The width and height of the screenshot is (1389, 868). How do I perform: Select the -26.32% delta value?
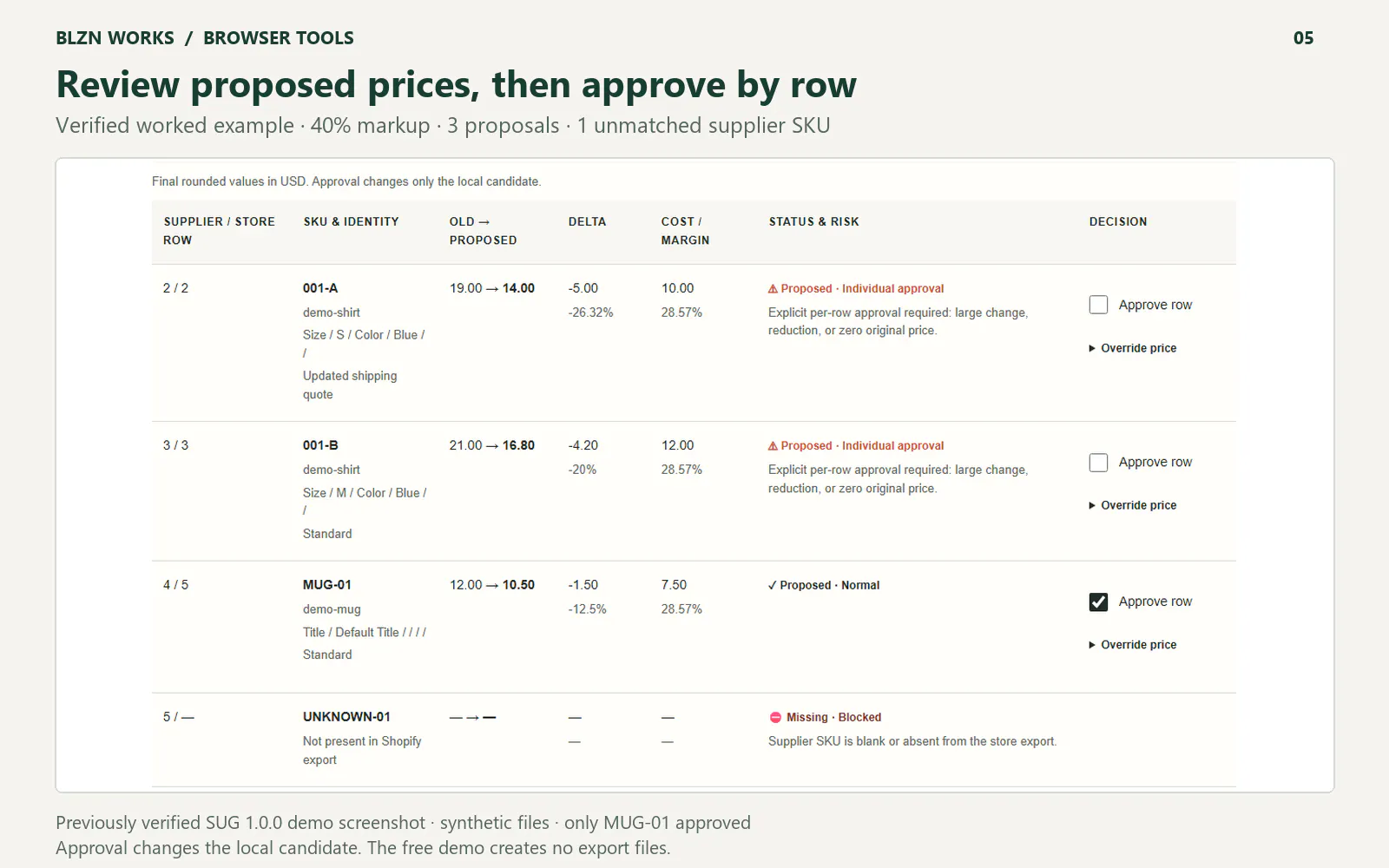click(x=591, y=312)
